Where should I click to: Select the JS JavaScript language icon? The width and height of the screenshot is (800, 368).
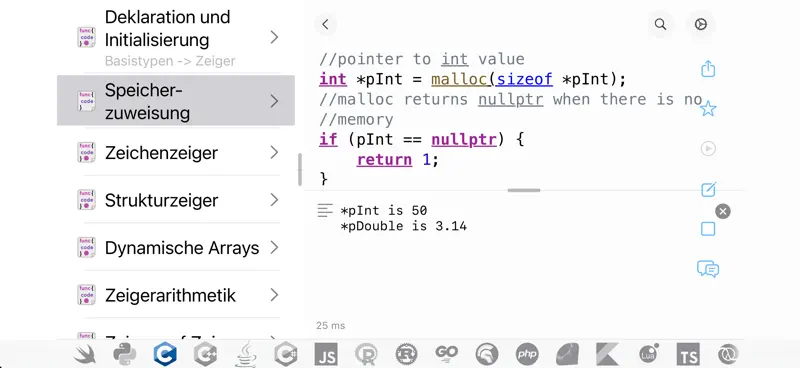coord(326,354)
